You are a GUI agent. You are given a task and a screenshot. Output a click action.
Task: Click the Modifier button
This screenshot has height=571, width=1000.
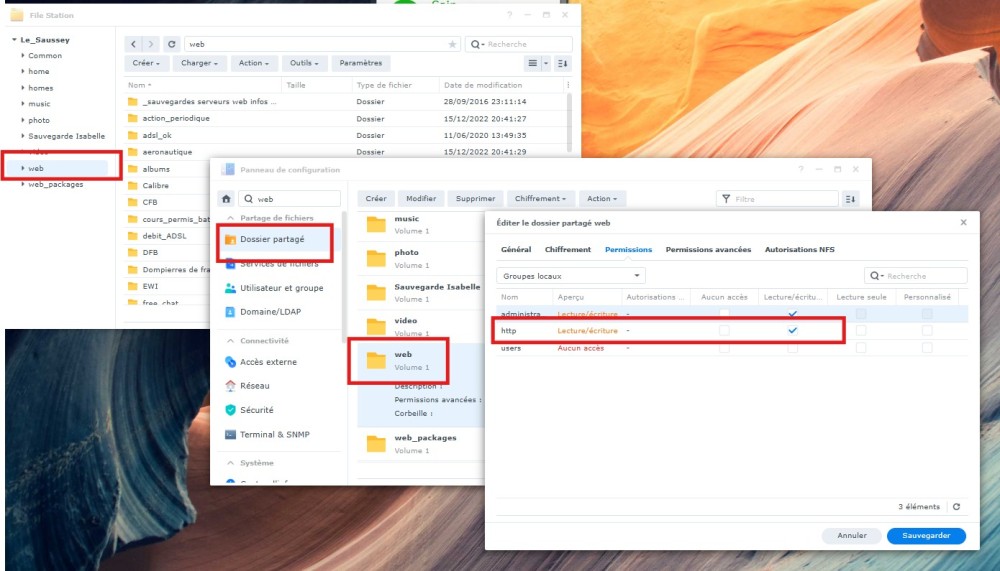tap(421, 199)
